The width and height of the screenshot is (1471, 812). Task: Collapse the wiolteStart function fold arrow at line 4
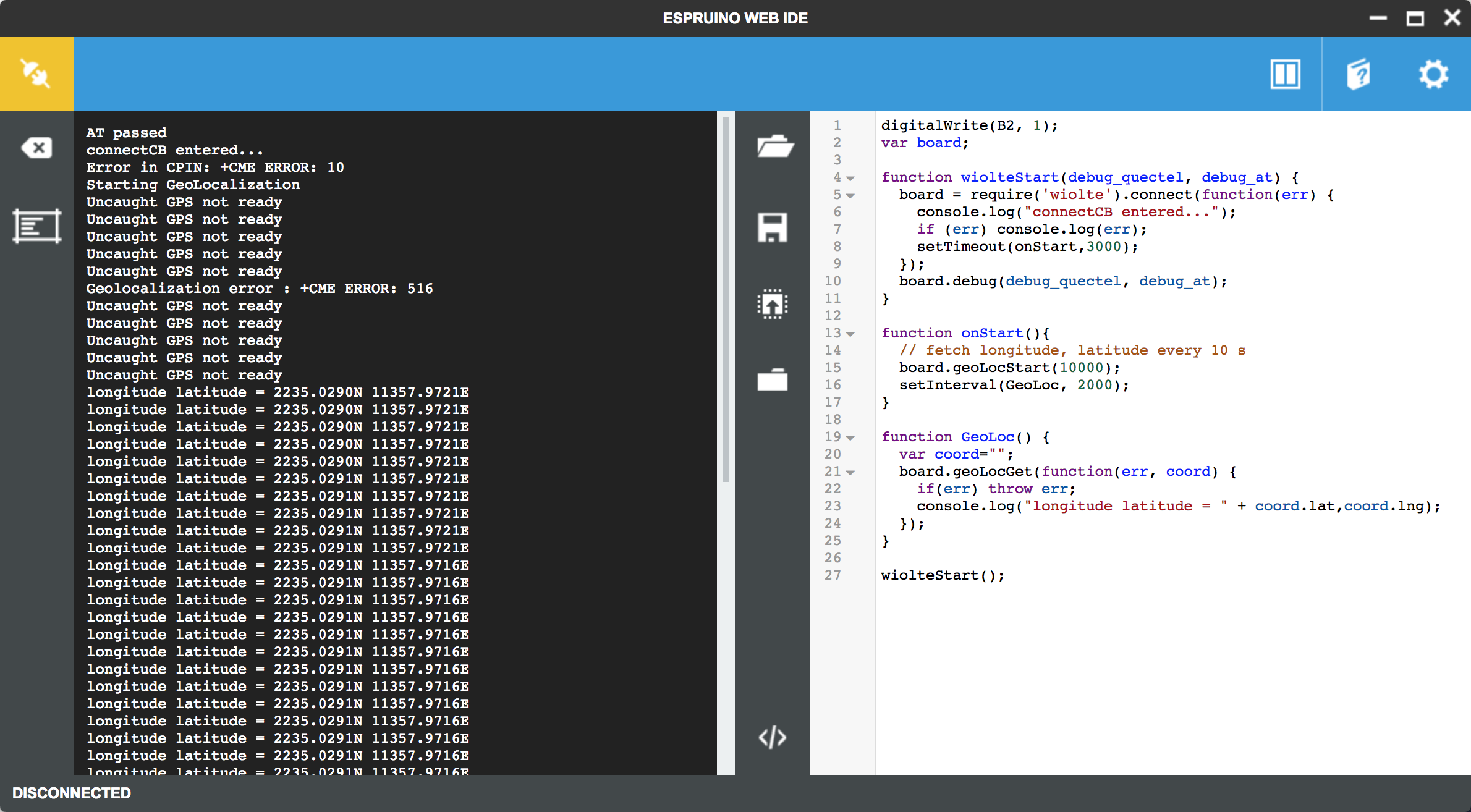pyautogui.click(x=851, y=179)
